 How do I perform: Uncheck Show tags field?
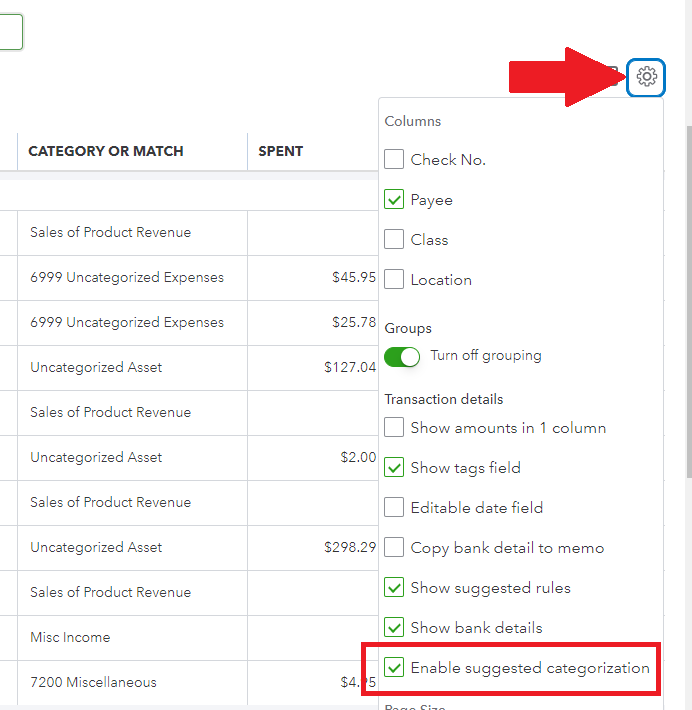click(394, 468)
